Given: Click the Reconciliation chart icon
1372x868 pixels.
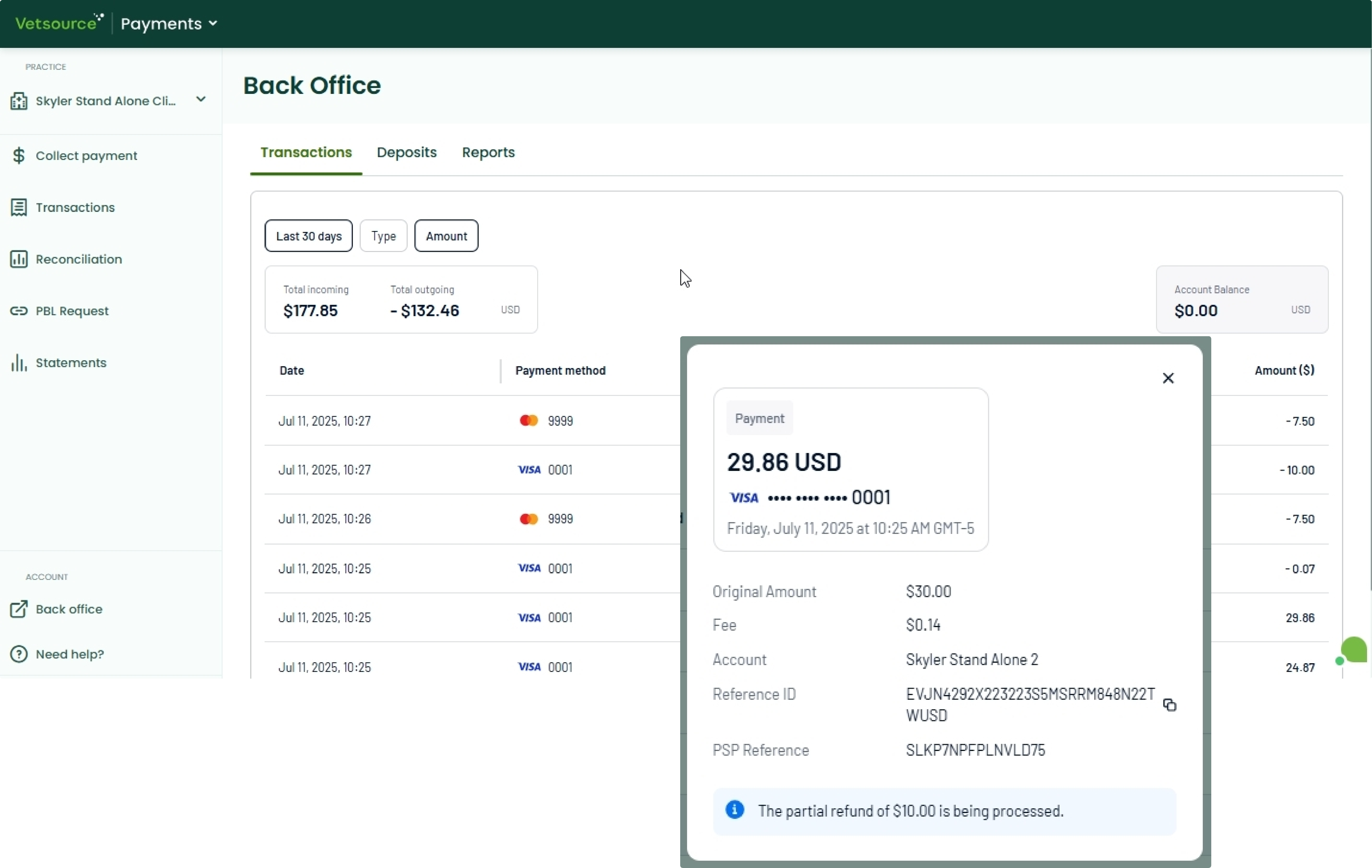Looking at the screenshot, I should 19,259.
